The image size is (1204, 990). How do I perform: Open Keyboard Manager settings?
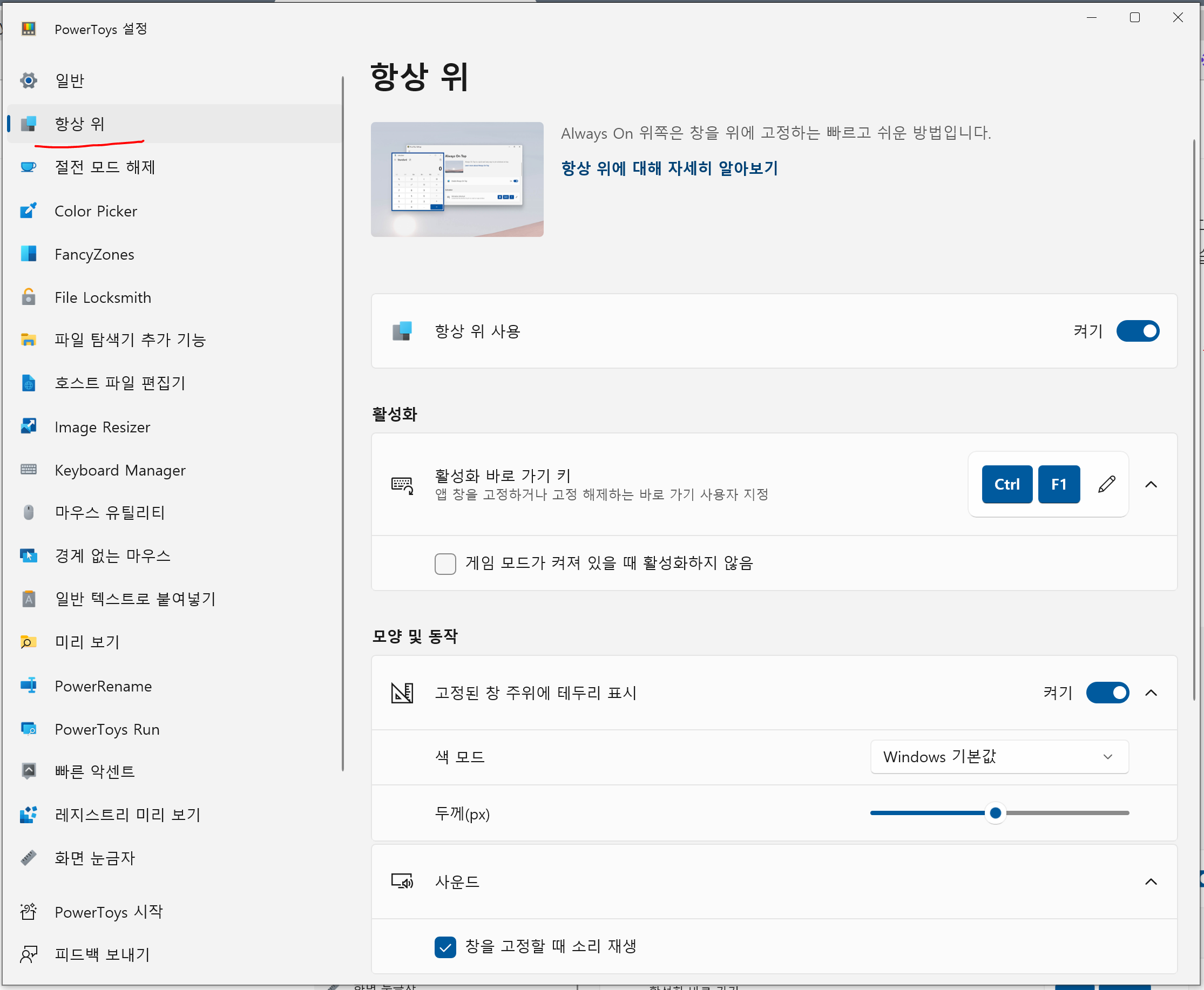point(174,470)
